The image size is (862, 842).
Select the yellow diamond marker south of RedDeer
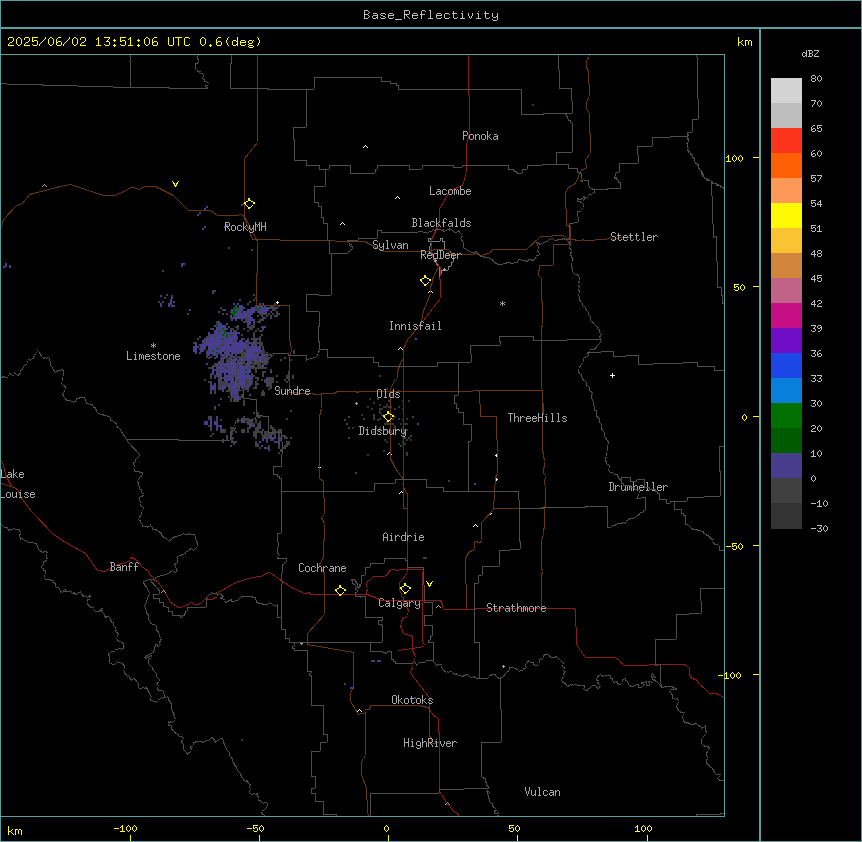tap(426, 280)
